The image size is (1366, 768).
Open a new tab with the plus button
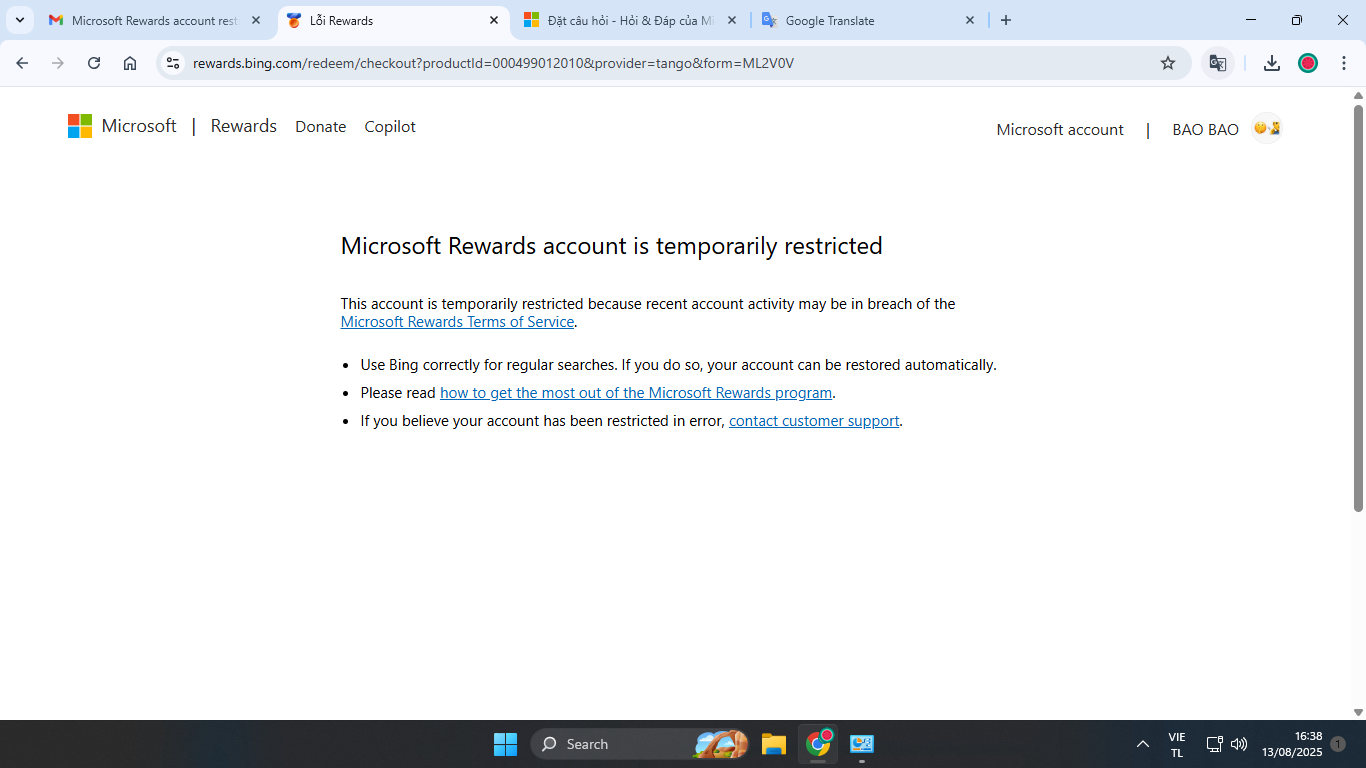[1006, 19]
